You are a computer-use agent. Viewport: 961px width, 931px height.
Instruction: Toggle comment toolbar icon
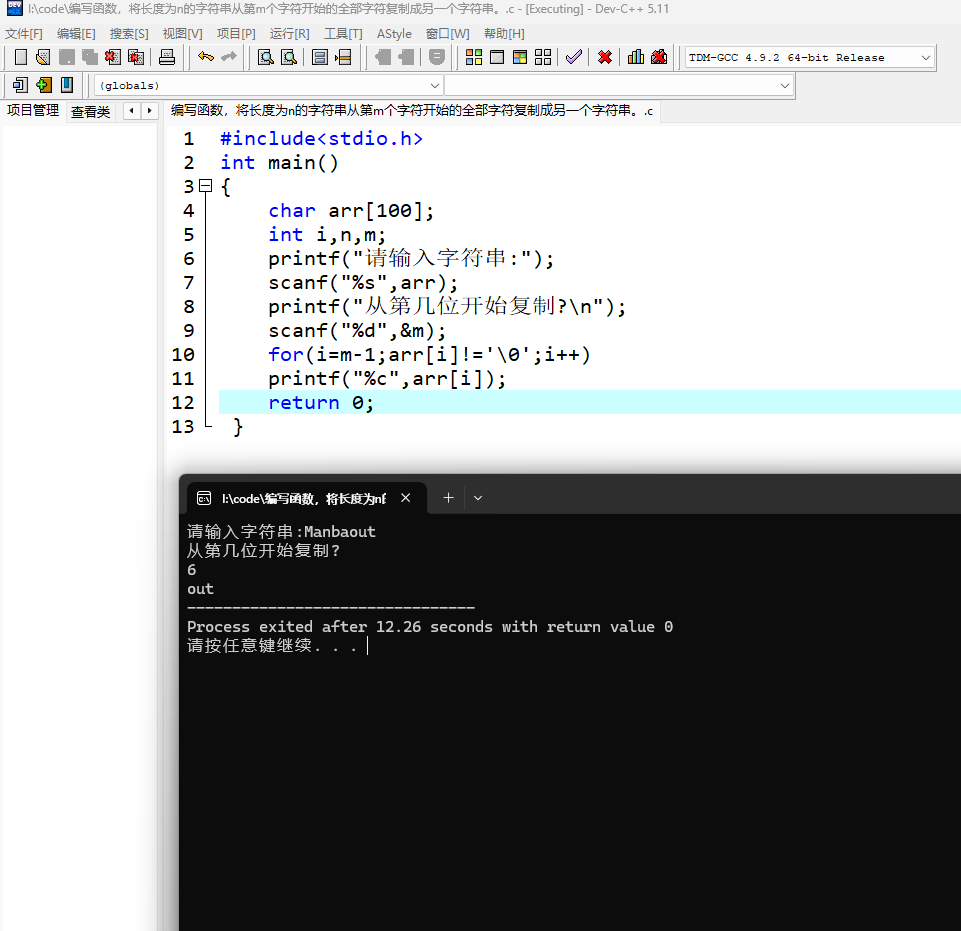[437, 57]
